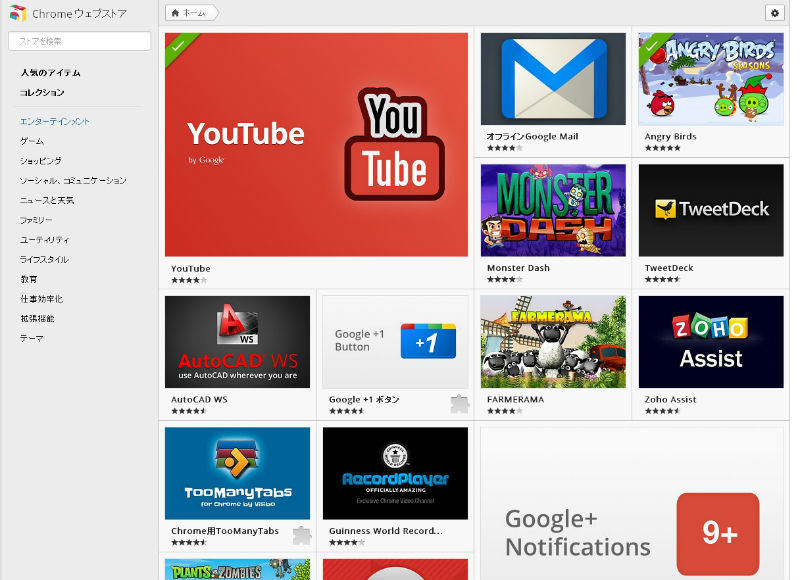This screenshot has width=800, height=580.
Task: Click the installed checkmark on Angry Birds tile
Action: tap(651, 46)
